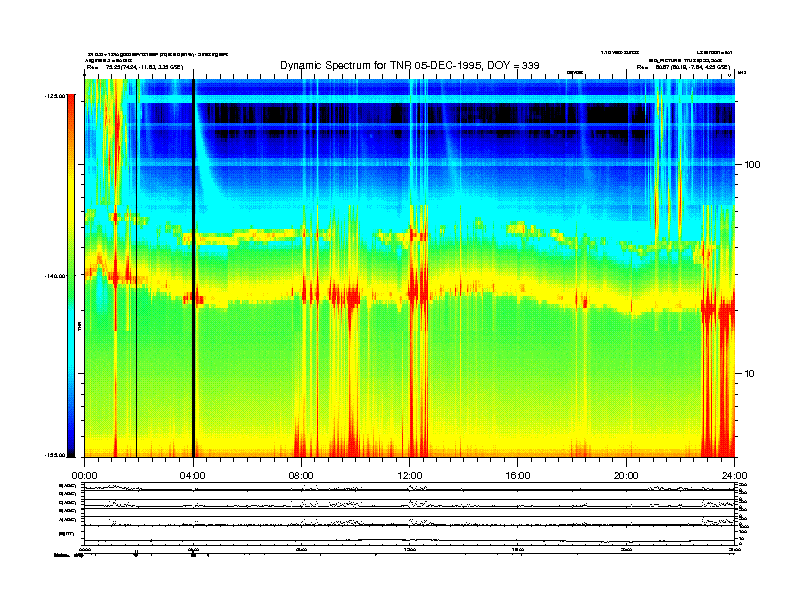The width and height of the screenshot is (792, 612).
Task: Click the square marker under 04:00 on bottom strip
Action: [x=193, y=555]
